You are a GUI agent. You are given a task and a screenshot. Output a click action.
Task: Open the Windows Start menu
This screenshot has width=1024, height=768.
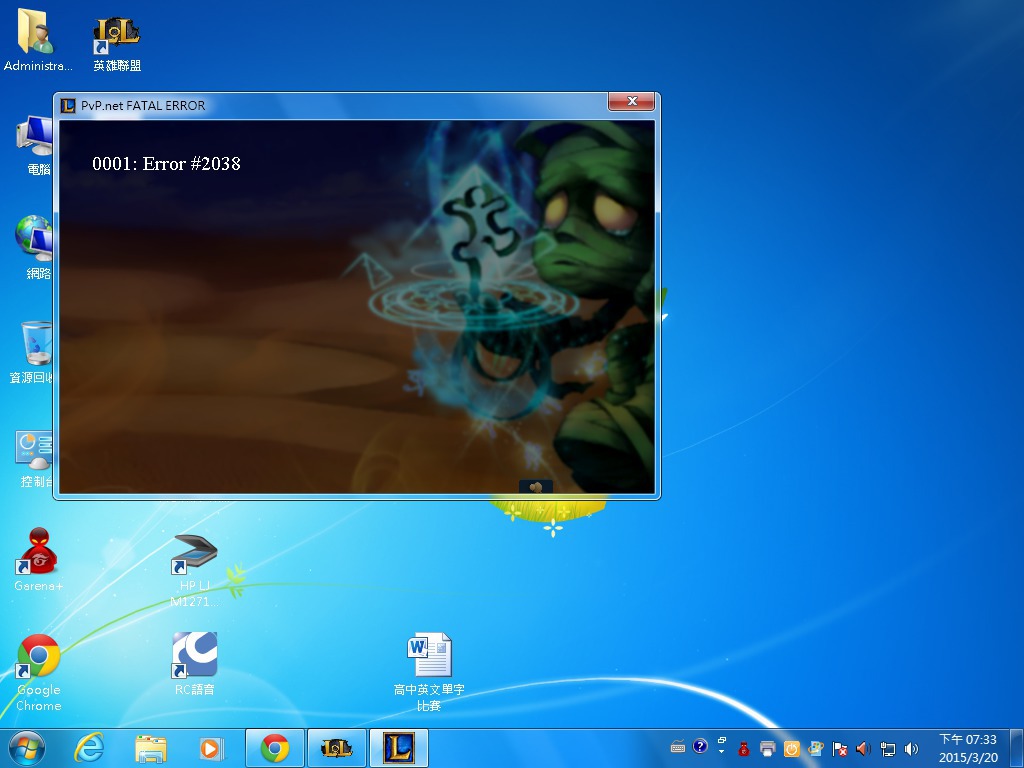tap(27, 748)
